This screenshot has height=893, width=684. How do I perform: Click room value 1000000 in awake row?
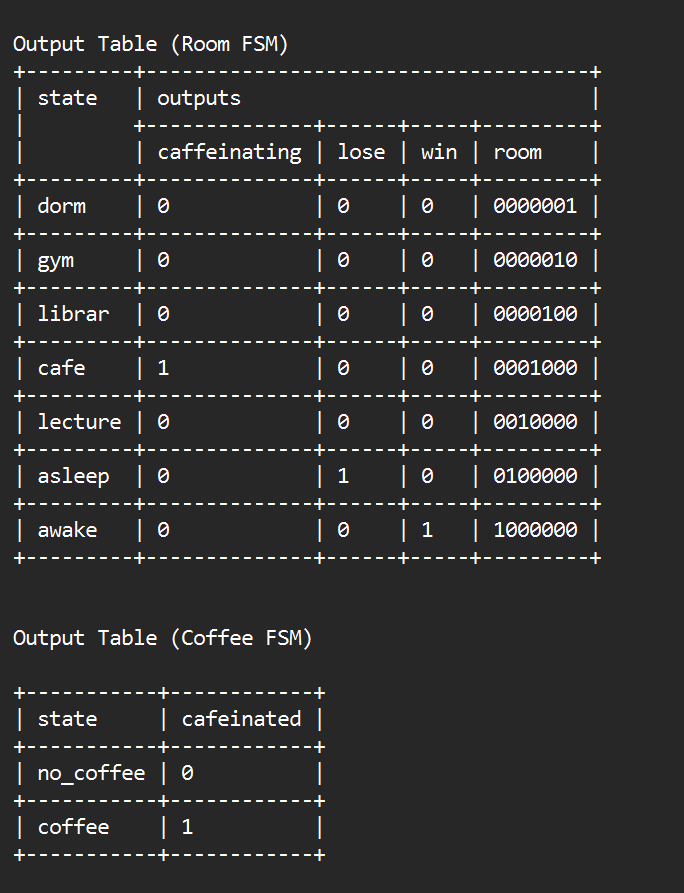click(x=535, y=530)
